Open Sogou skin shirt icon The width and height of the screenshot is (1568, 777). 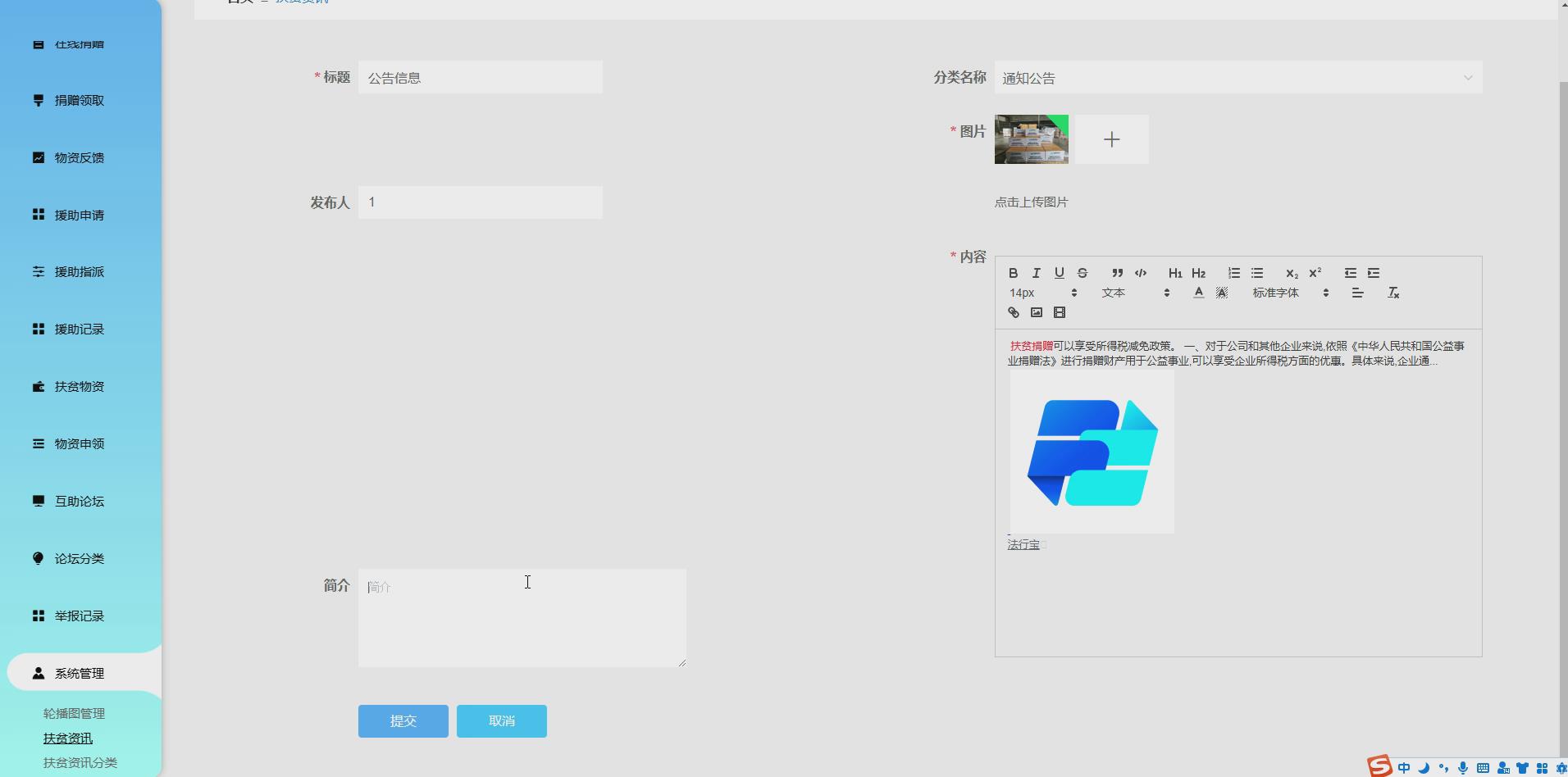(x=1522, y=768)
